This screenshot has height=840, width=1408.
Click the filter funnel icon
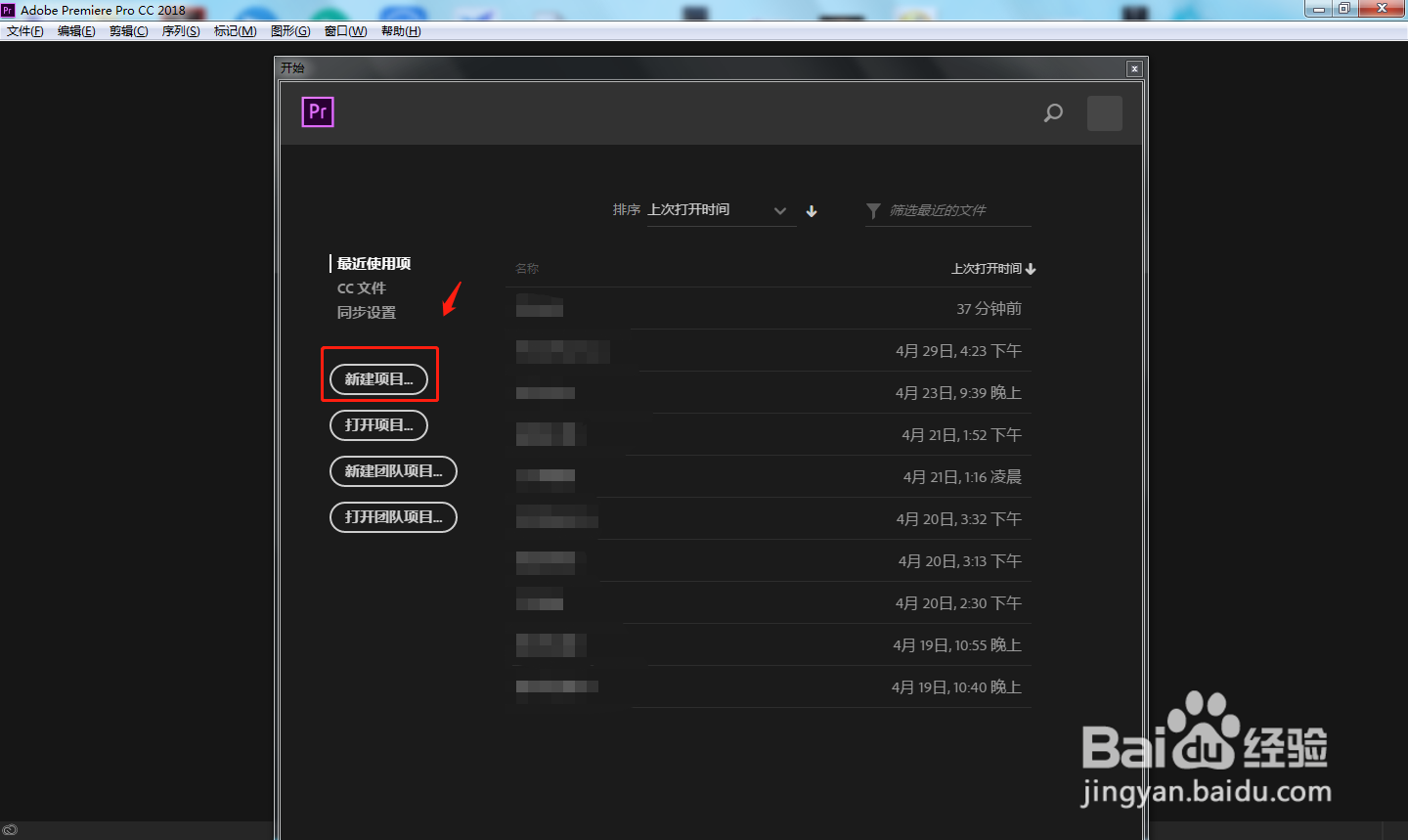coord(873,210)
